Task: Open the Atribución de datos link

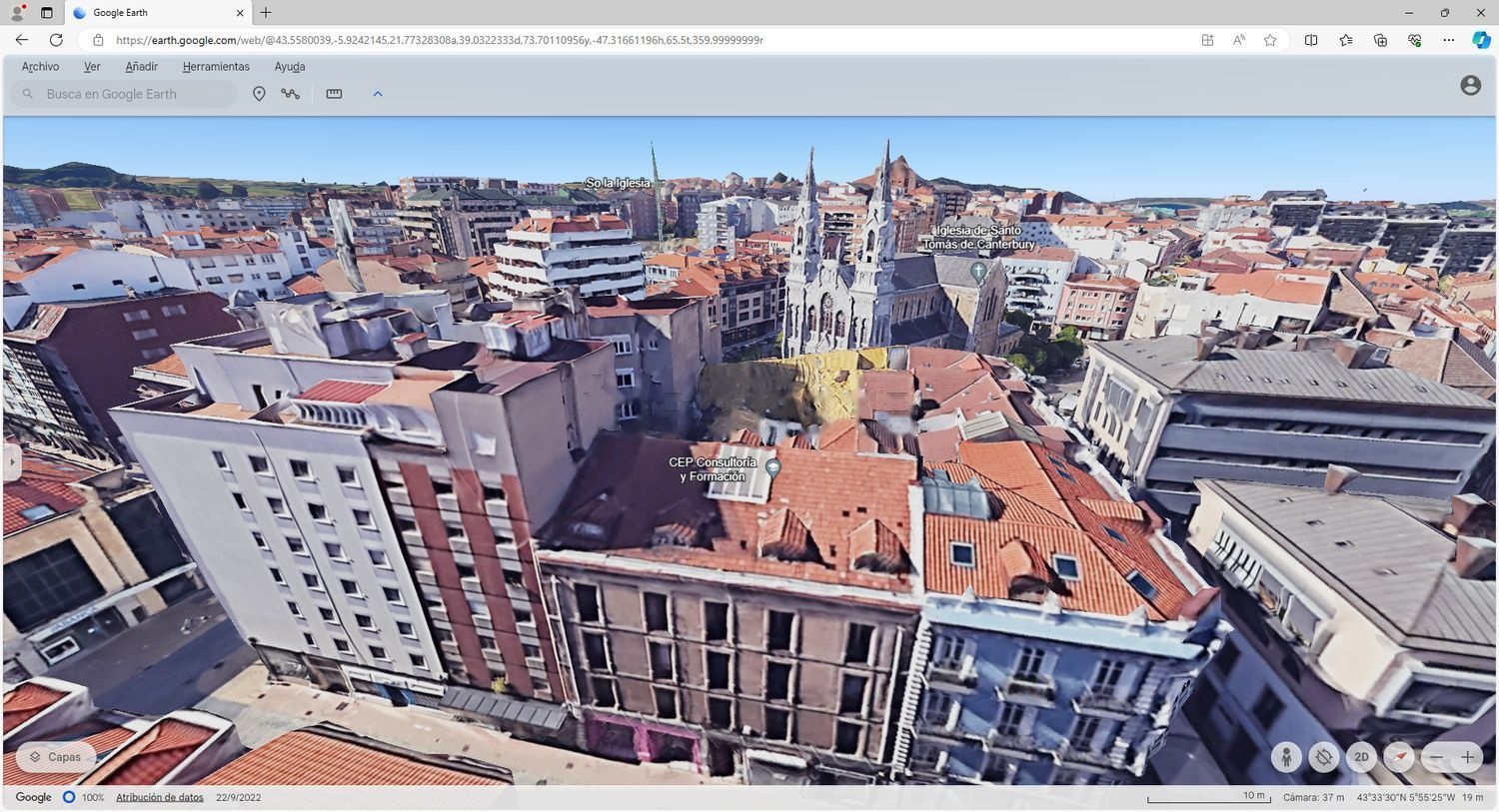Action: pyautogui.click(x=160, y=797)
